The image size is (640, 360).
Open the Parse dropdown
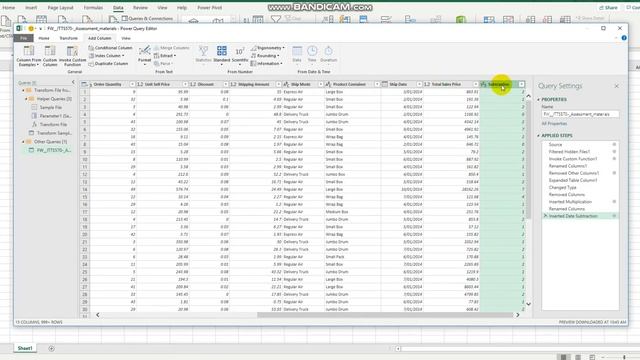point(163,64)
